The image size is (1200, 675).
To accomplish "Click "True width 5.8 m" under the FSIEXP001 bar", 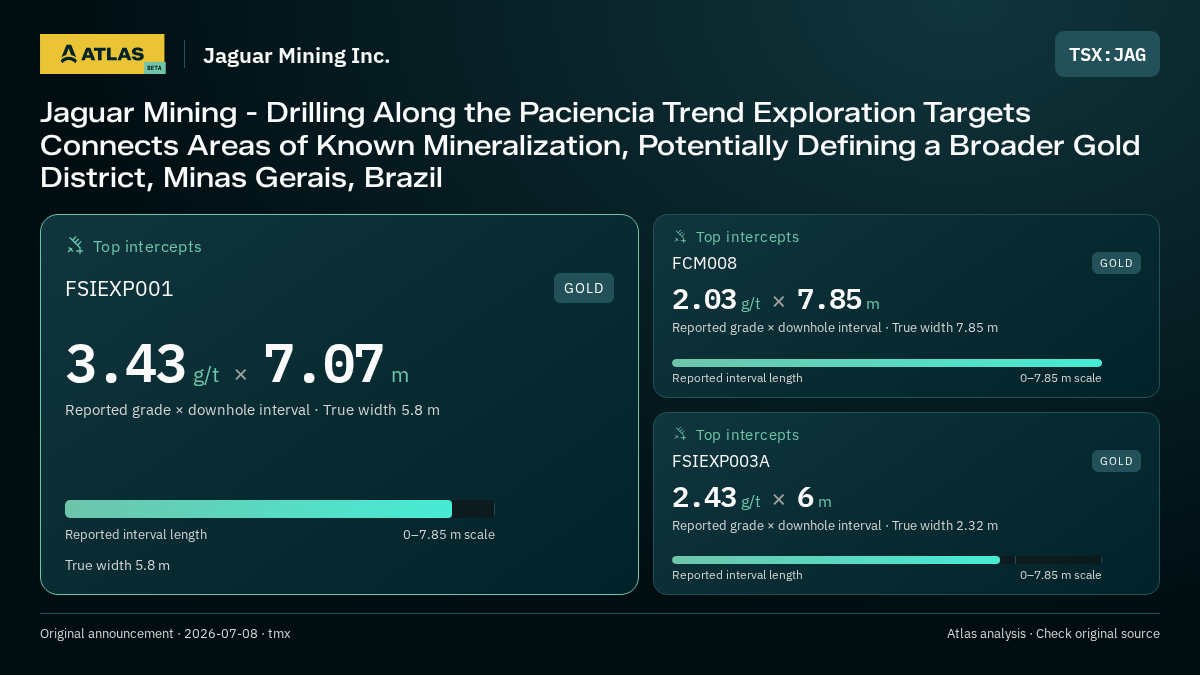I will [x=117, y=565].
